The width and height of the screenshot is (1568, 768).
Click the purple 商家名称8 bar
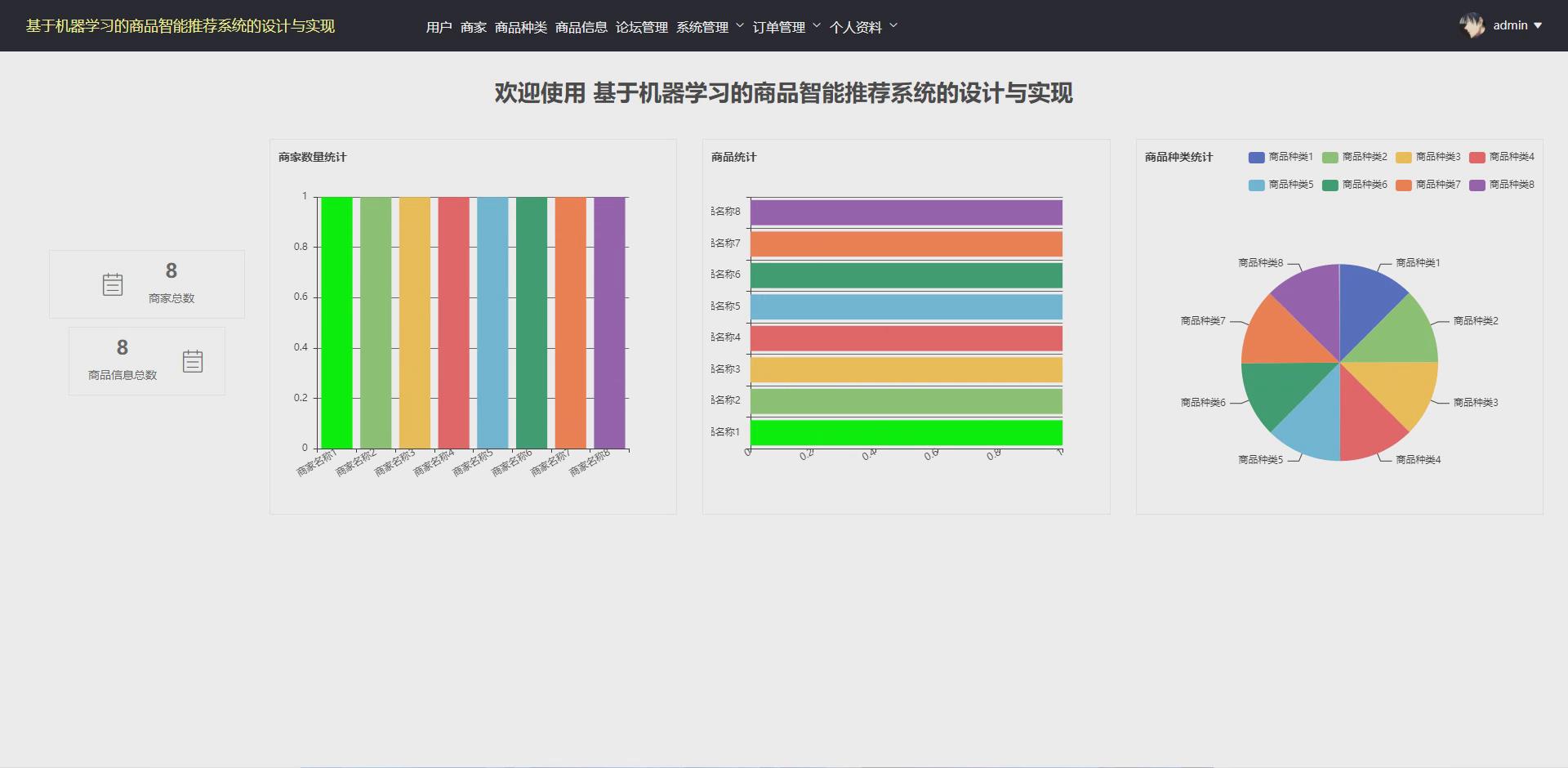tap(609, 323)
